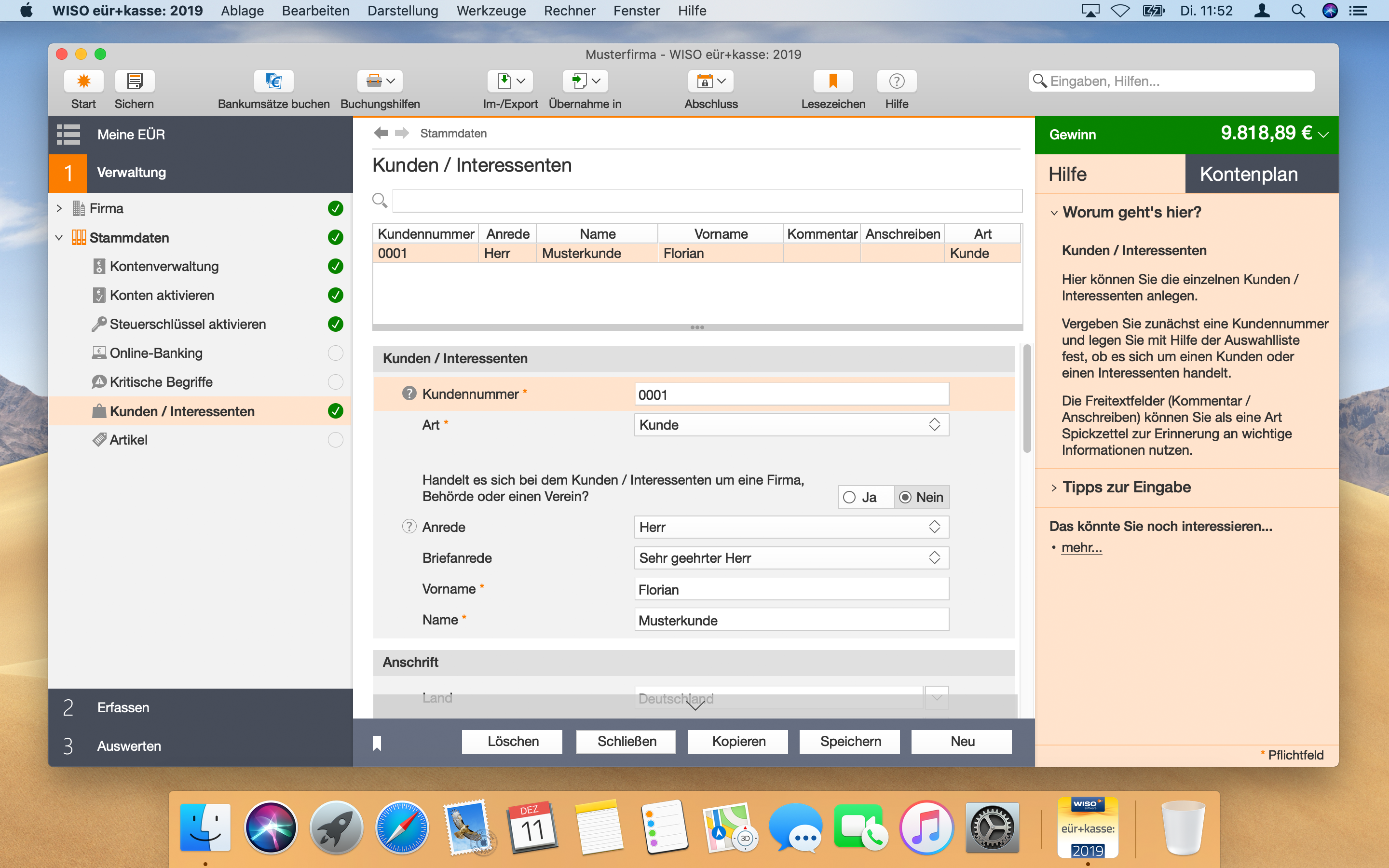Click the Vorname input field

coord(791,590)
